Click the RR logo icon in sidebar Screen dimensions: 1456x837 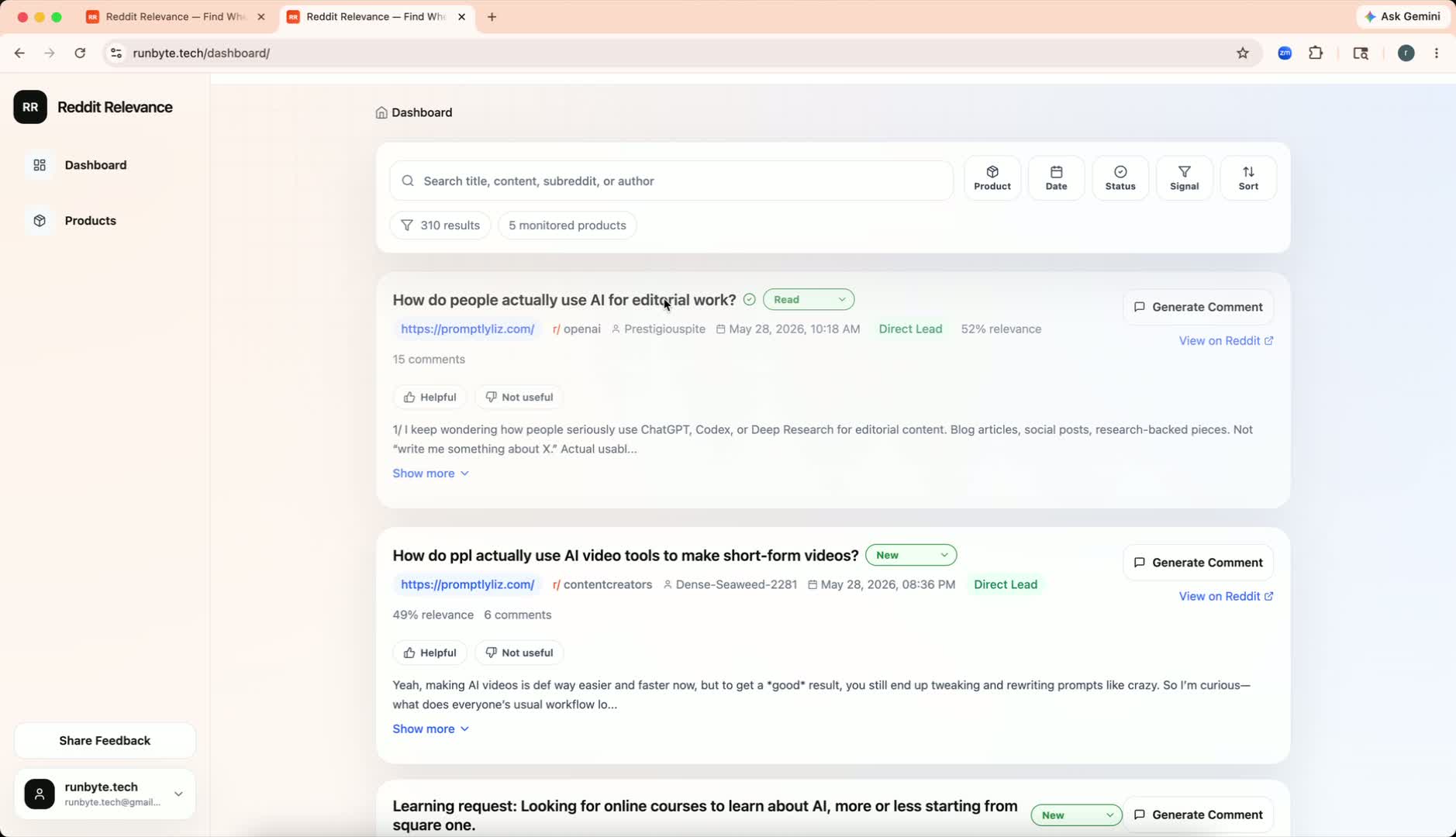point(30,107)
